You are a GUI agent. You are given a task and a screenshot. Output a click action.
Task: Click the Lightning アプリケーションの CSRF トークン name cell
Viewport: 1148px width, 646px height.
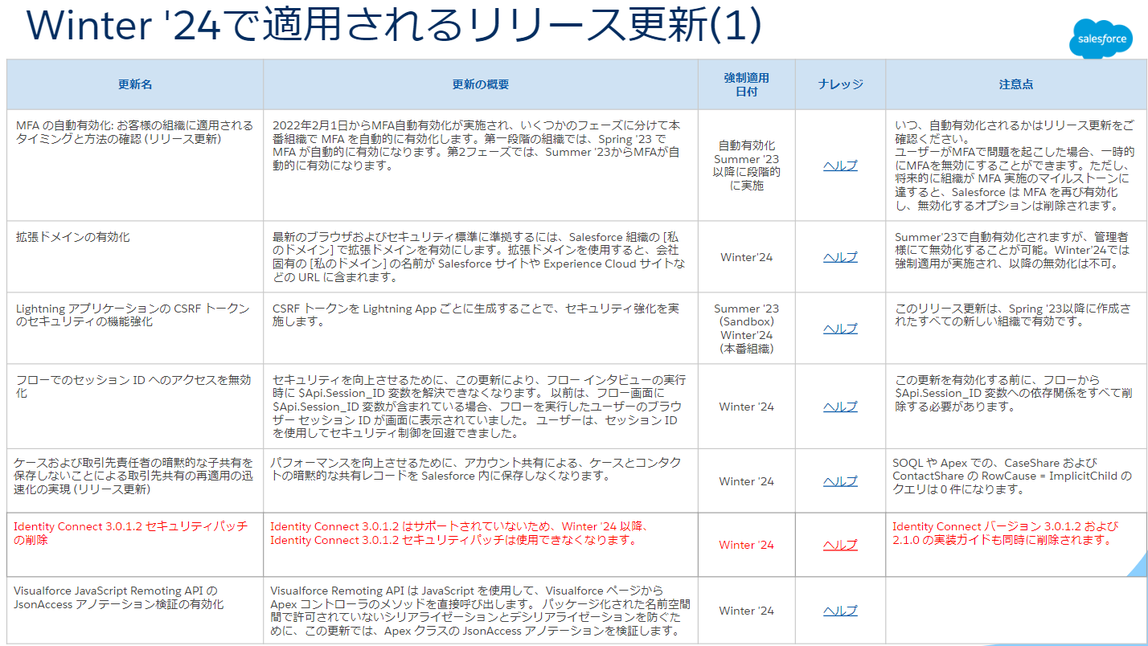[135, 328]
